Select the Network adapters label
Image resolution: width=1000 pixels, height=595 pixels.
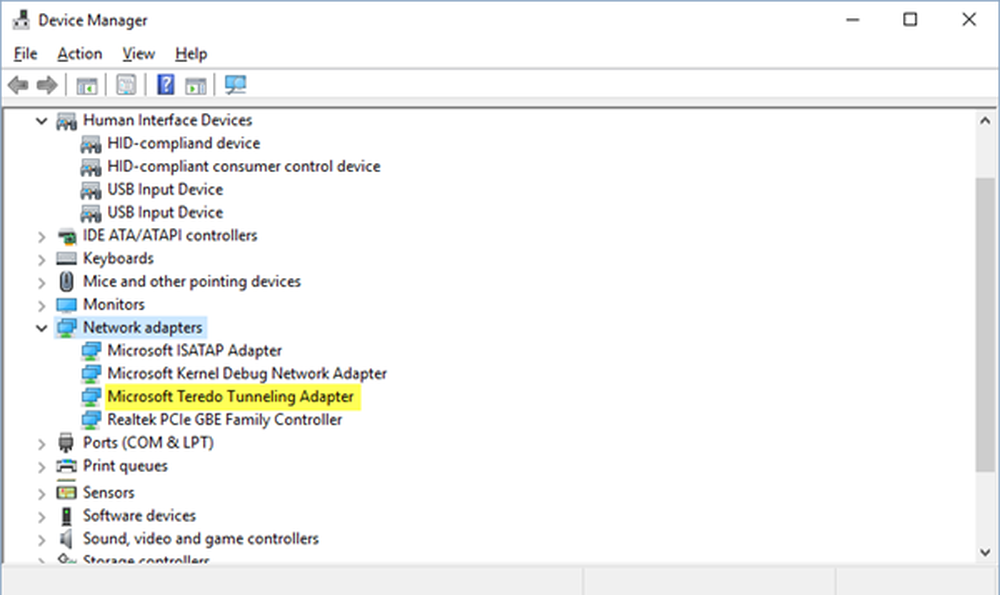(143, 328)
